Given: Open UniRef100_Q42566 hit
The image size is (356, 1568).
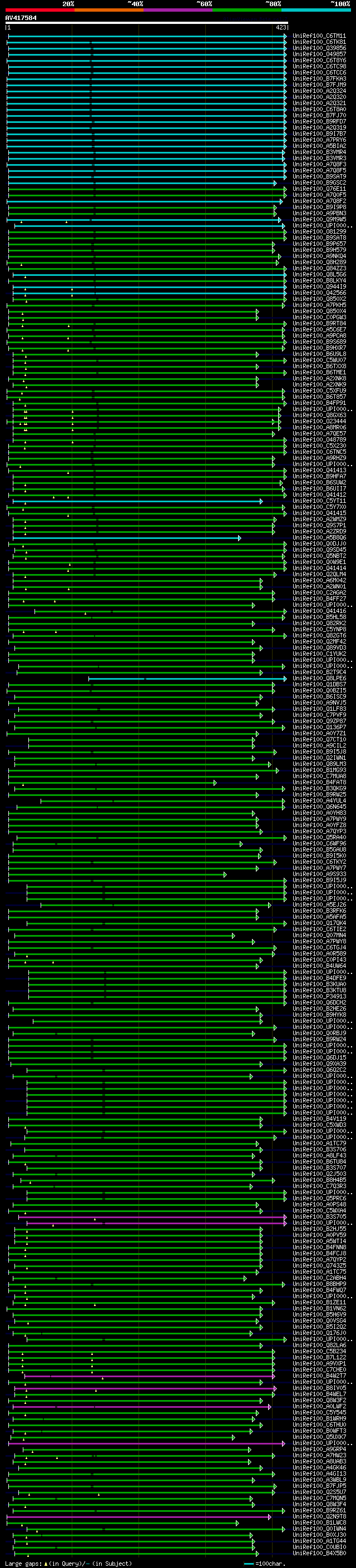Looking at the screenshot, I should click(x=319, y=293).
